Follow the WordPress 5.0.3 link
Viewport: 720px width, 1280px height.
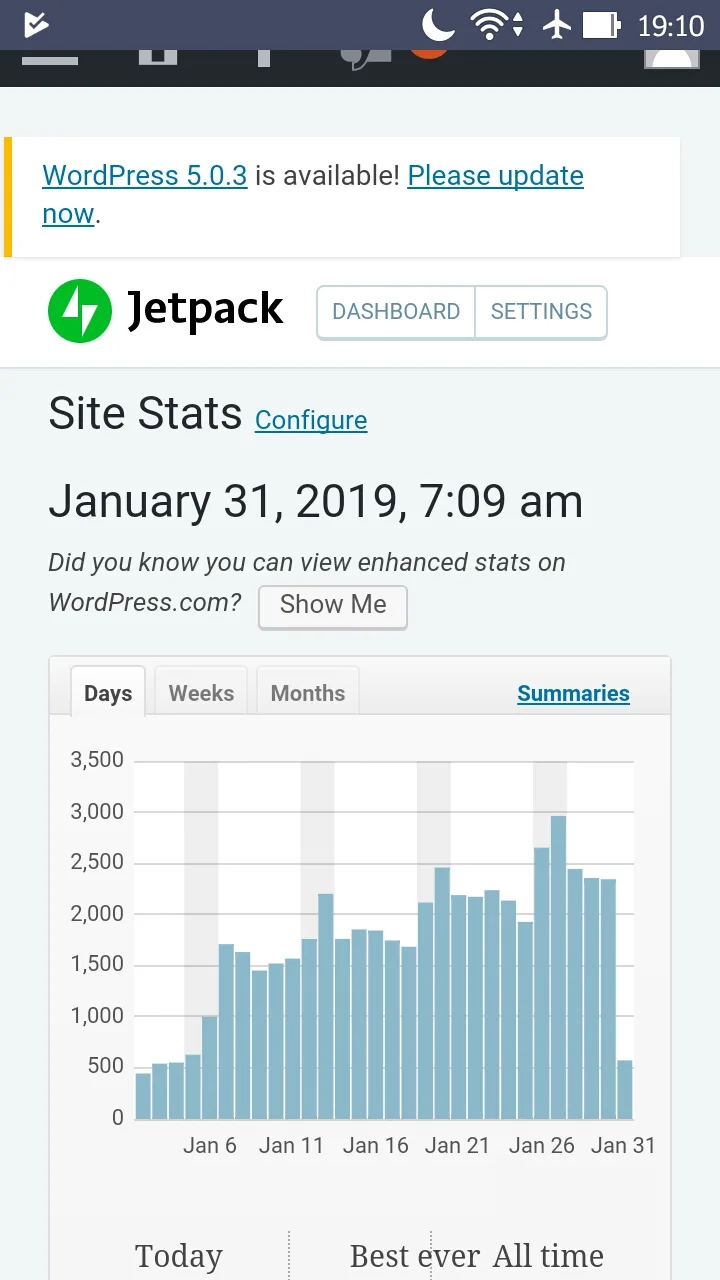[145, 176]
